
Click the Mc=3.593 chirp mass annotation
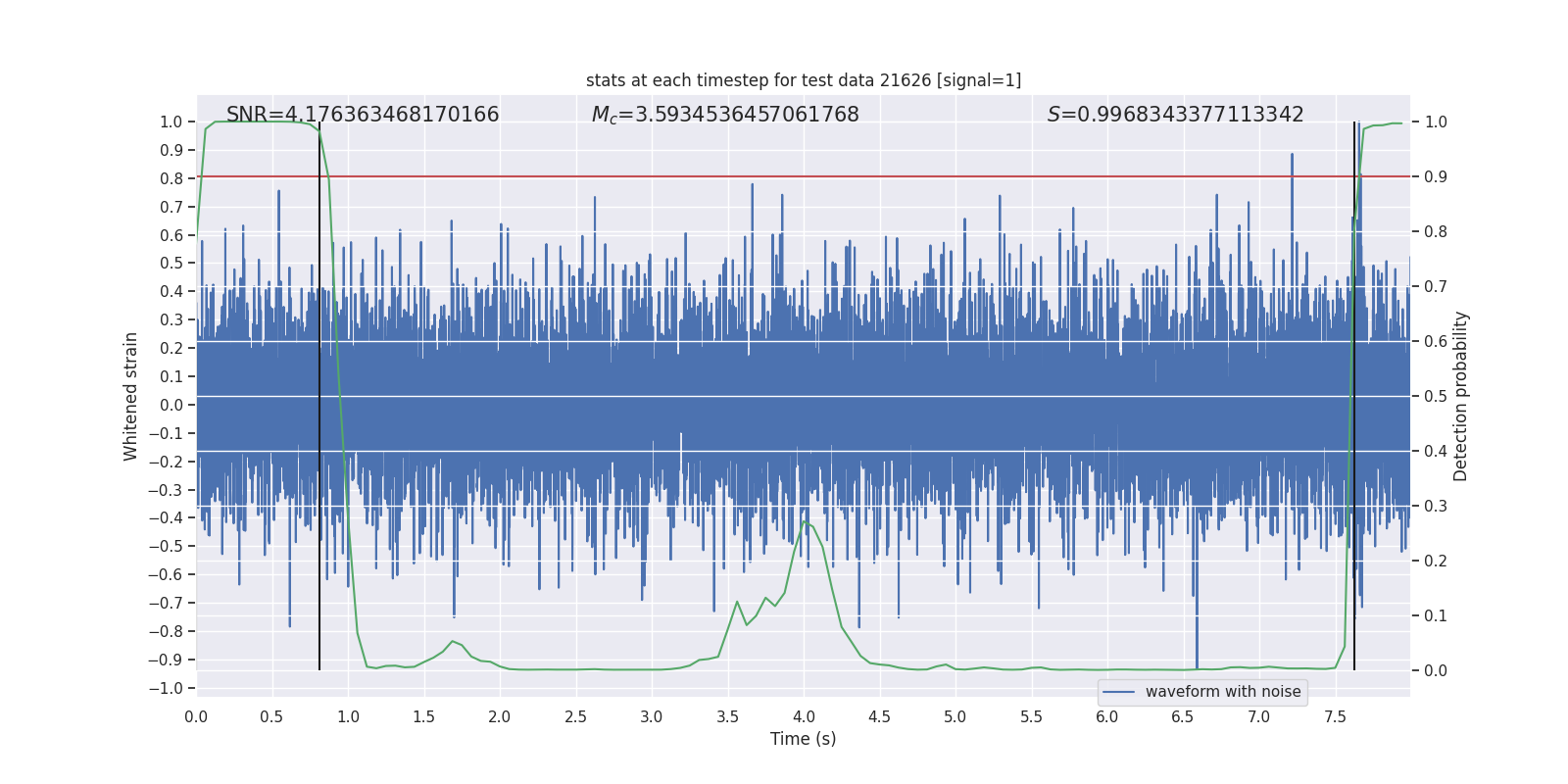coord(725,115)
